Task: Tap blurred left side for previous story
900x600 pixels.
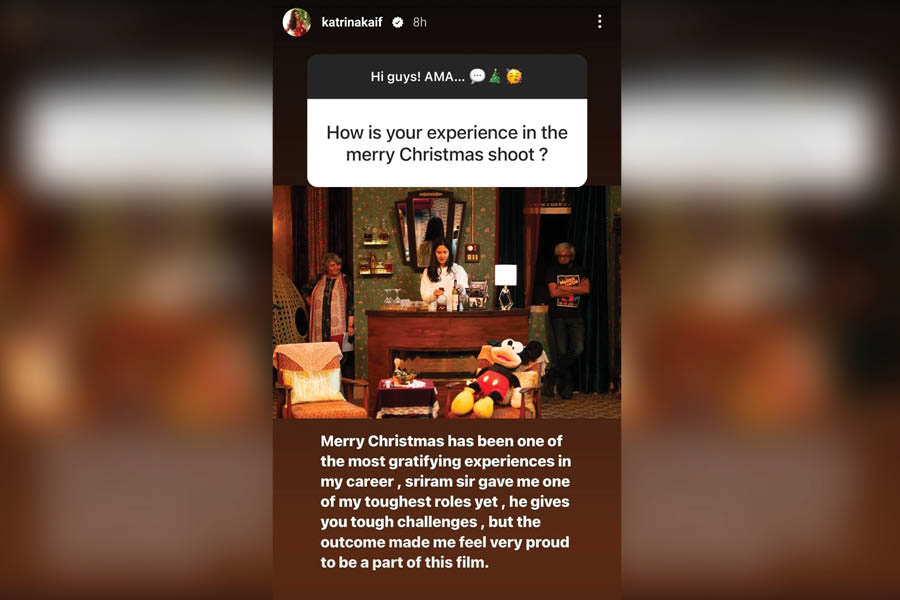Action: pyautogui.click(x=136, y=300)
